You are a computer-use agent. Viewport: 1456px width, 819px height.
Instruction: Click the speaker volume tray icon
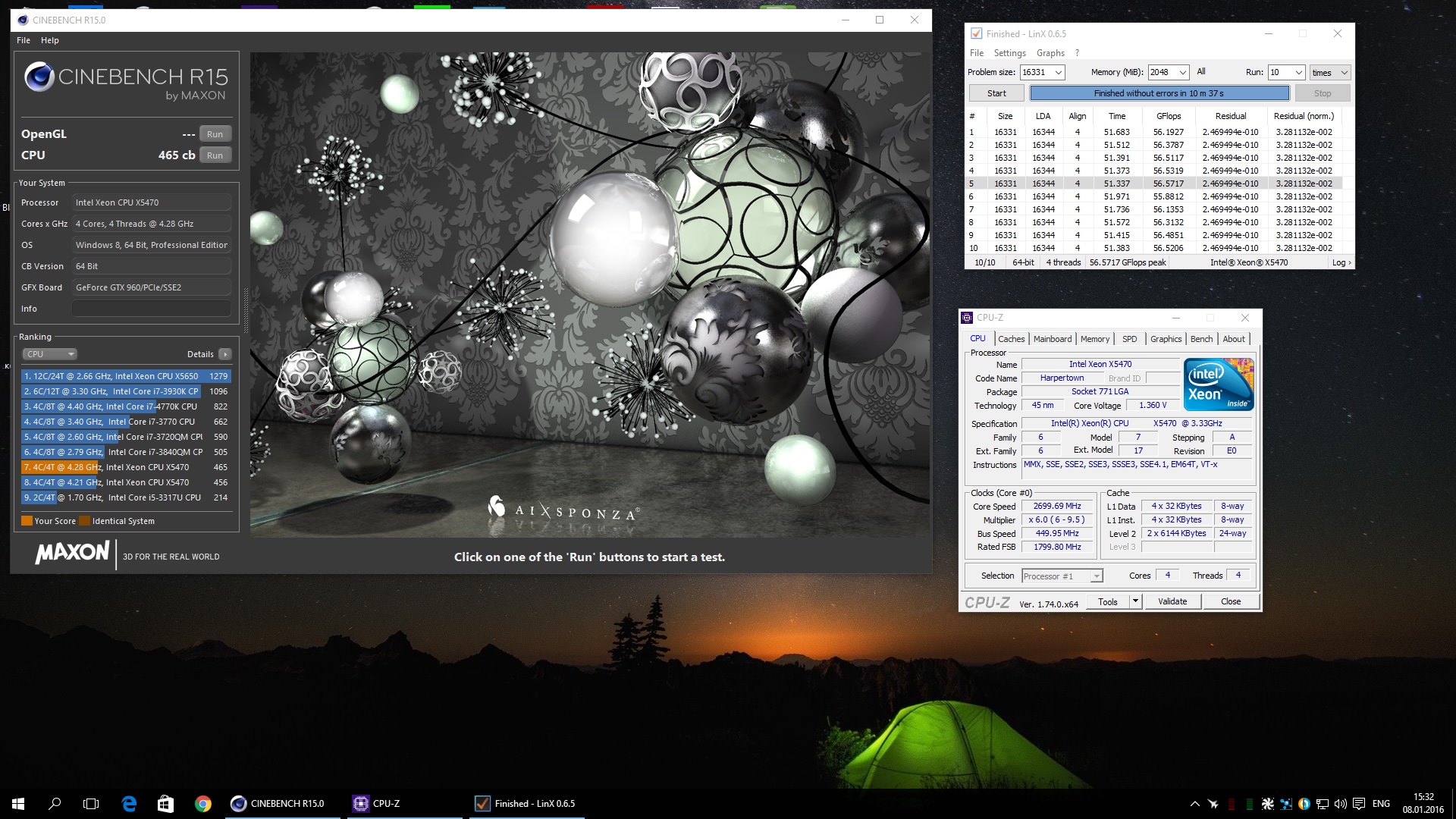[x=1340, y=803]
